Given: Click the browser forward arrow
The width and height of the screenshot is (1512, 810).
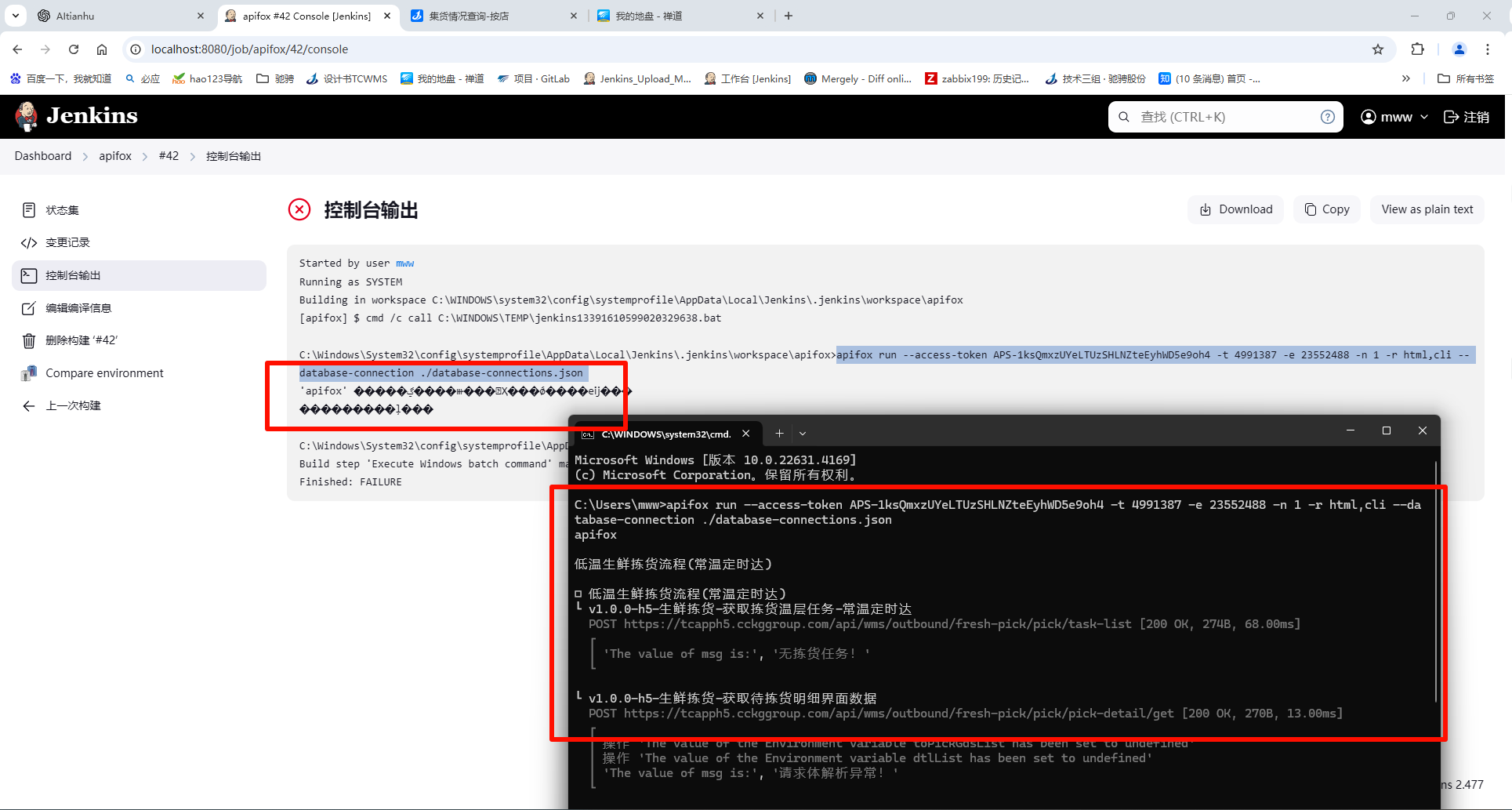Looking at the screenshot, I should (45, 49).
